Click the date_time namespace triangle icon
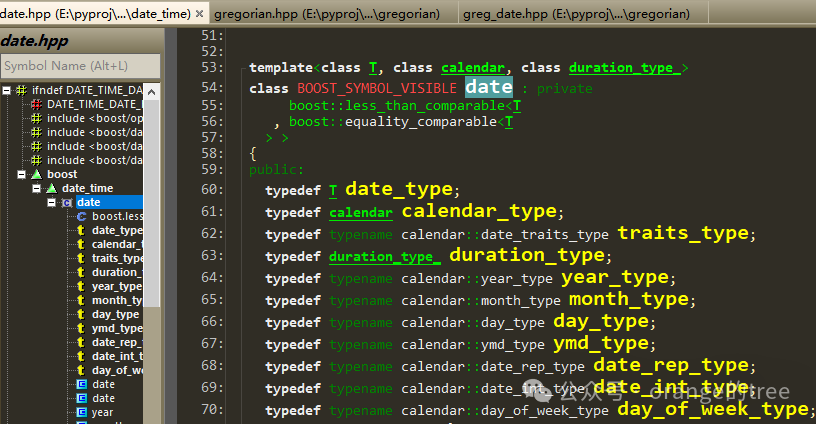The image size is (816, 424). 52,188
